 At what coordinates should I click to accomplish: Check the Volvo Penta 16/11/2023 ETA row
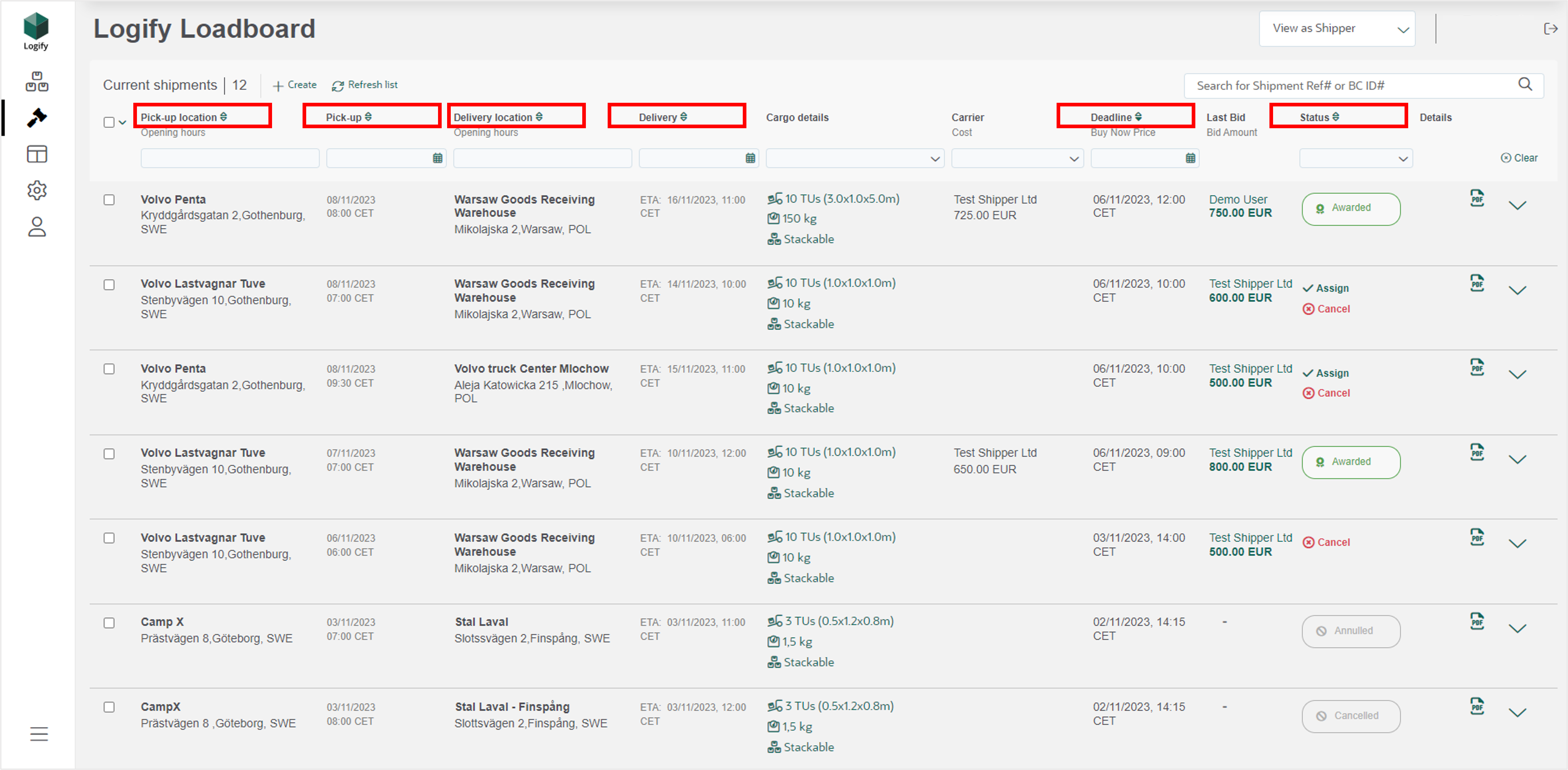(x=109, y=200)
